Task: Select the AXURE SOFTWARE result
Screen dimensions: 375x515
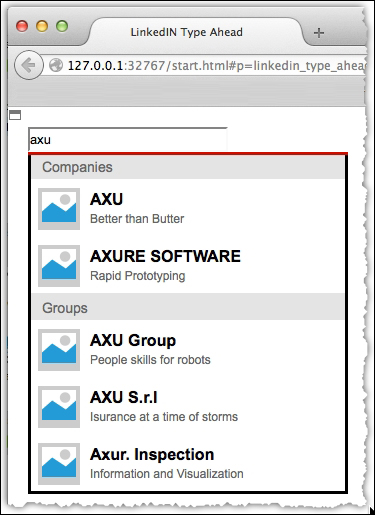Action: (x=188, y=266)
